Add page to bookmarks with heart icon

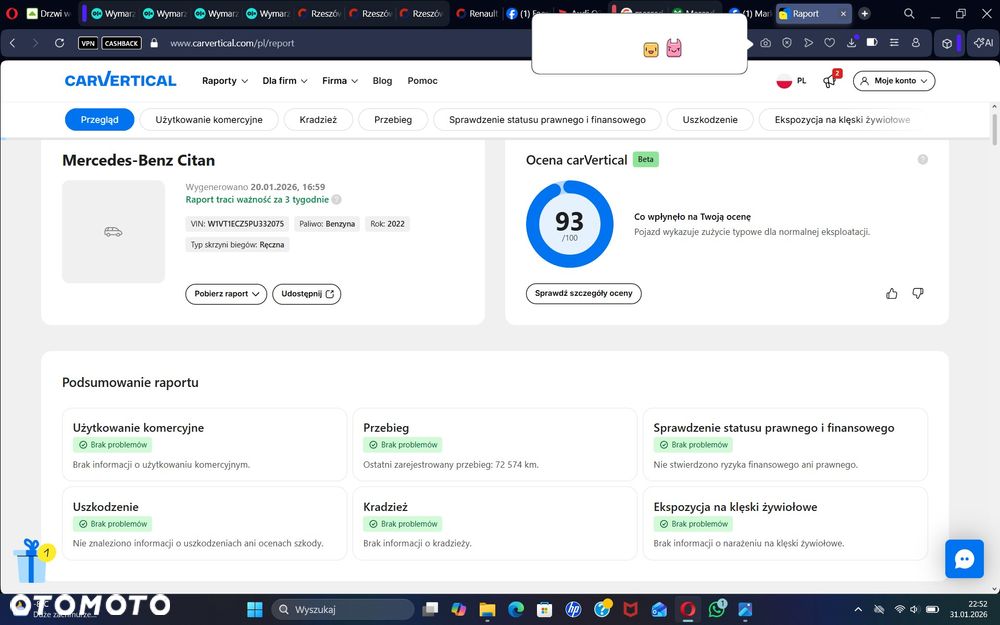pos(829,43)
